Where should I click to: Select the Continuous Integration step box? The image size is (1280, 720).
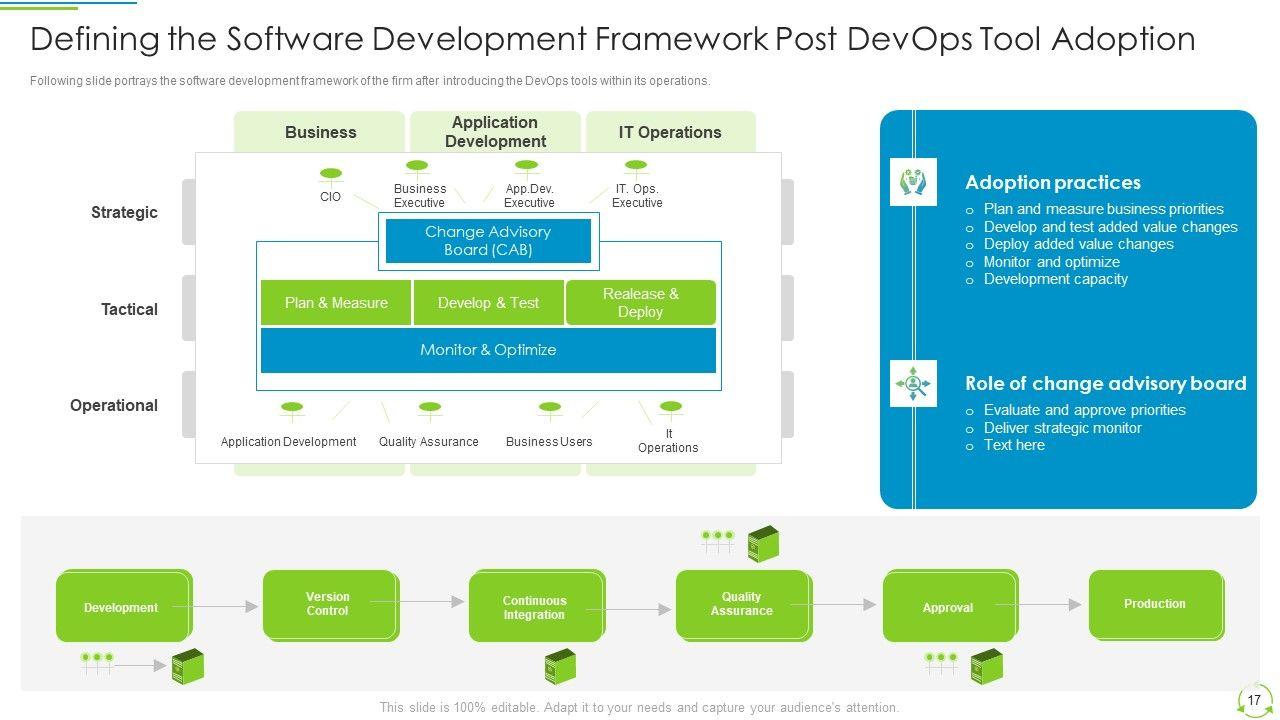click(x=535, y=607)
